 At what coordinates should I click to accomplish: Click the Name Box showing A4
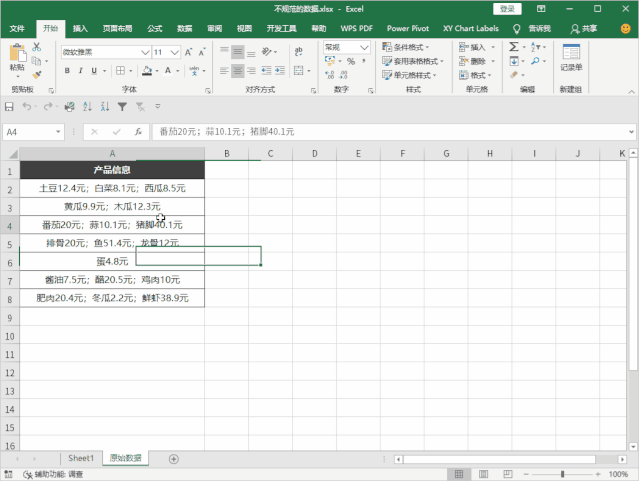pos(28,131)
